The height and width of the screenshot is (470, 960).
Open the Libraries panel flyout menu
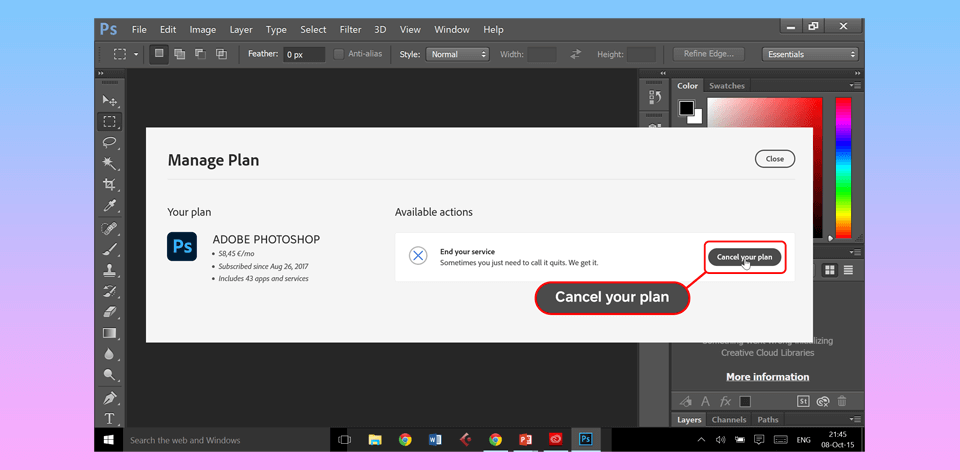click(855, 252)
